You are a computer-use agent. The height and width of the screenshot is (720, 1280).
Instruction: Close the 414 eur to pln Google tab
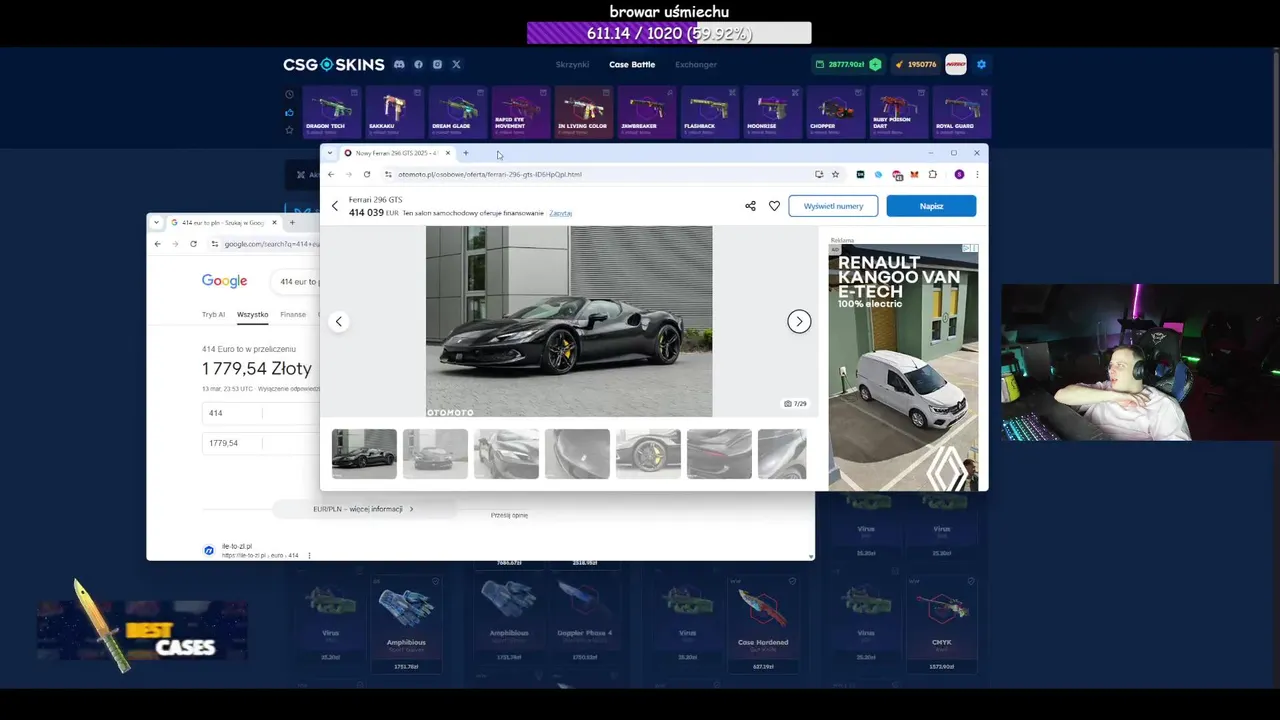pyautogui.click(x=274, y=222)
